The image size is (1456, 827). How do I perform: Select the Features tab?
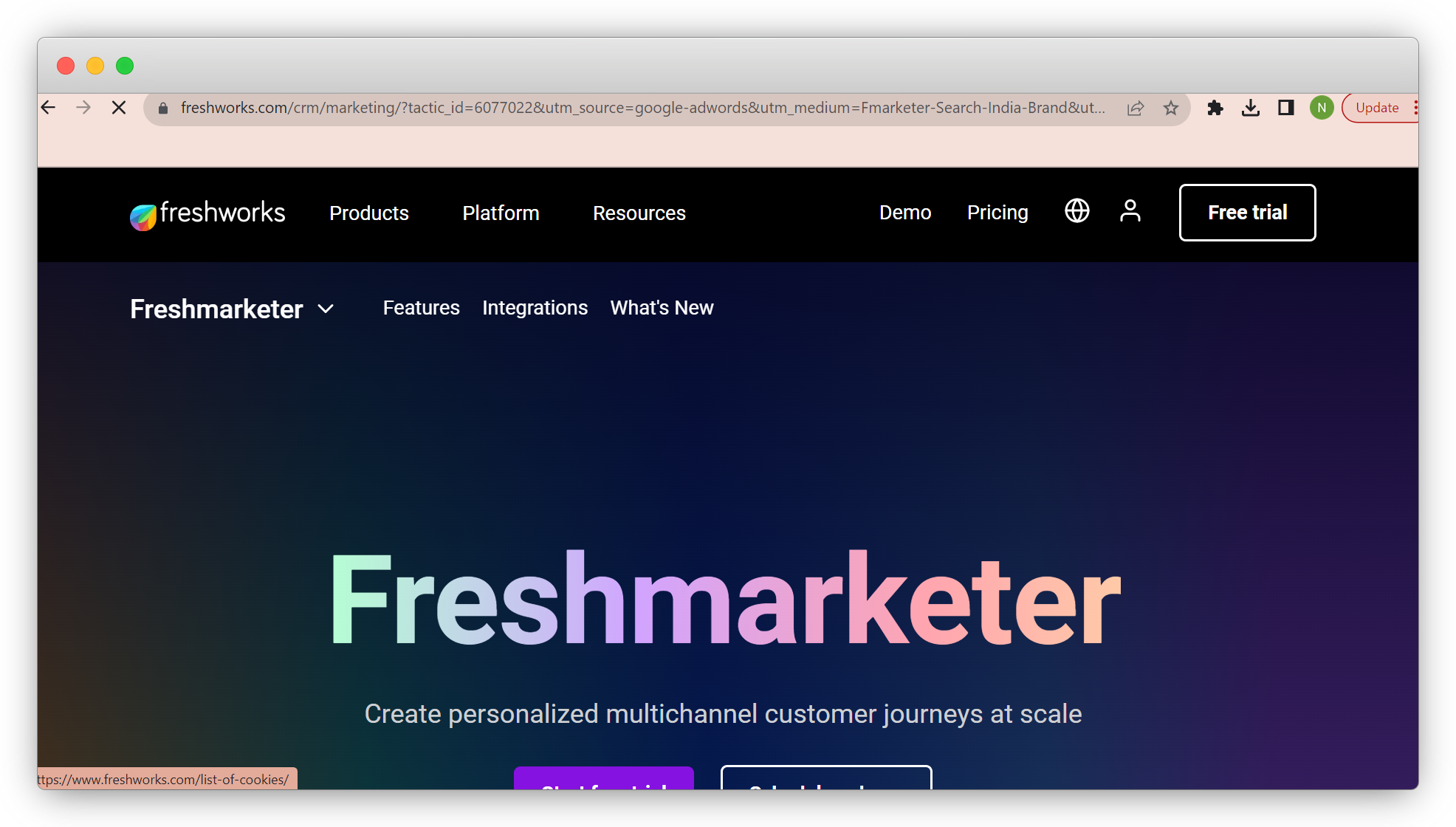point(421,307)
